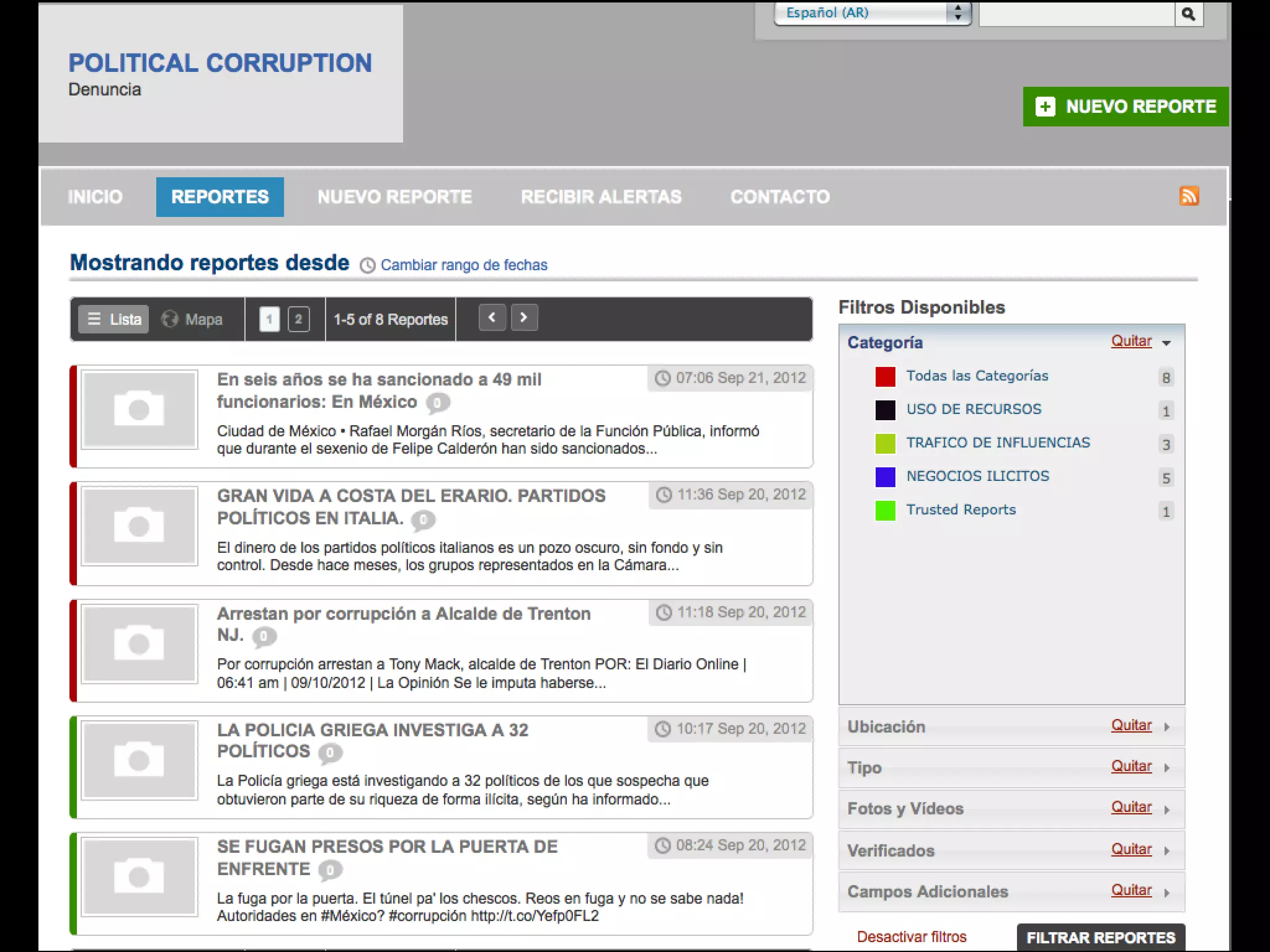
Task: Select purple Negocios Ilicitos color swatch
Action: click(885, 477)
